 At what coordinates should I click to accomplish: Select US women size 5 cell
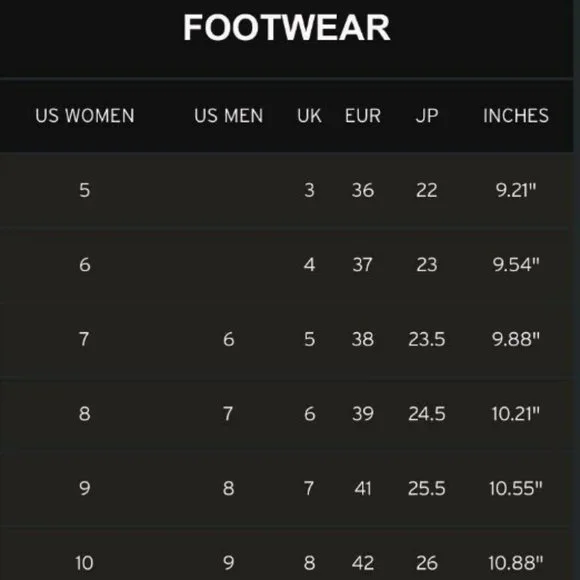85,190
